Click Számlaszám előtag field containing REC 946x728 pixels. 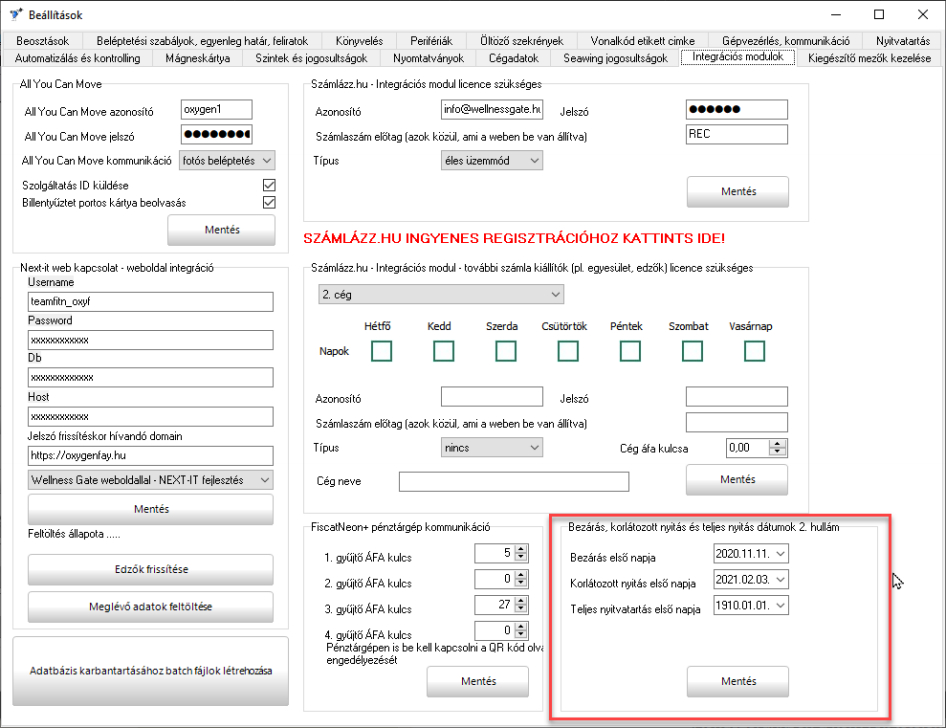[737, 134]
